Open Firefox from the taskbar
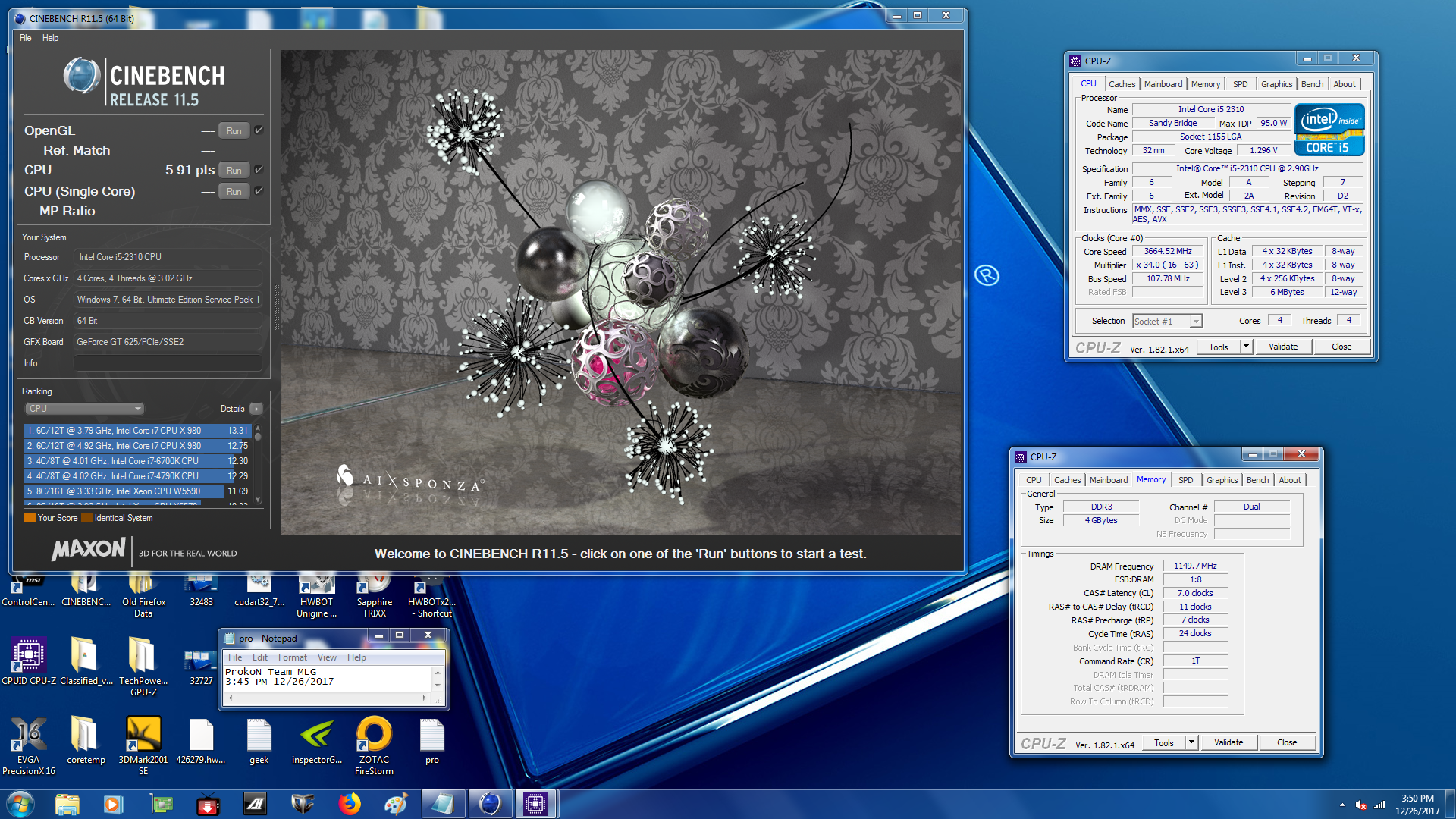The image size is (1456, 819). (349, 804)
